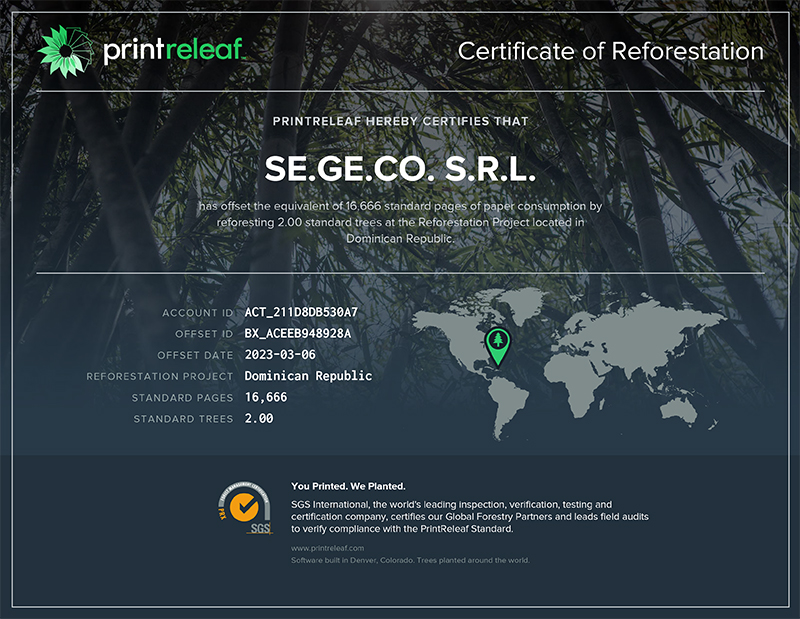Select offset ID value BX_ACEEB948928A
Screen dimensions: 800x619
pos(297,334)
